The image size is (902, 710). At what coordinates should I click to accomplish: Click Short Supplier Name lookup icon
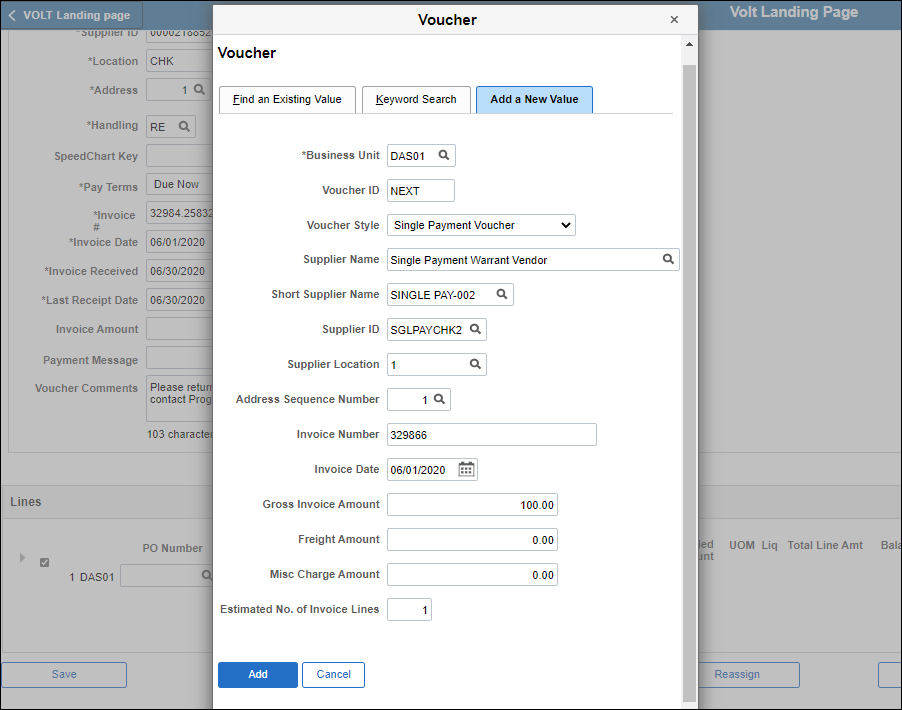pyautogui.click(x=502, y=295)
